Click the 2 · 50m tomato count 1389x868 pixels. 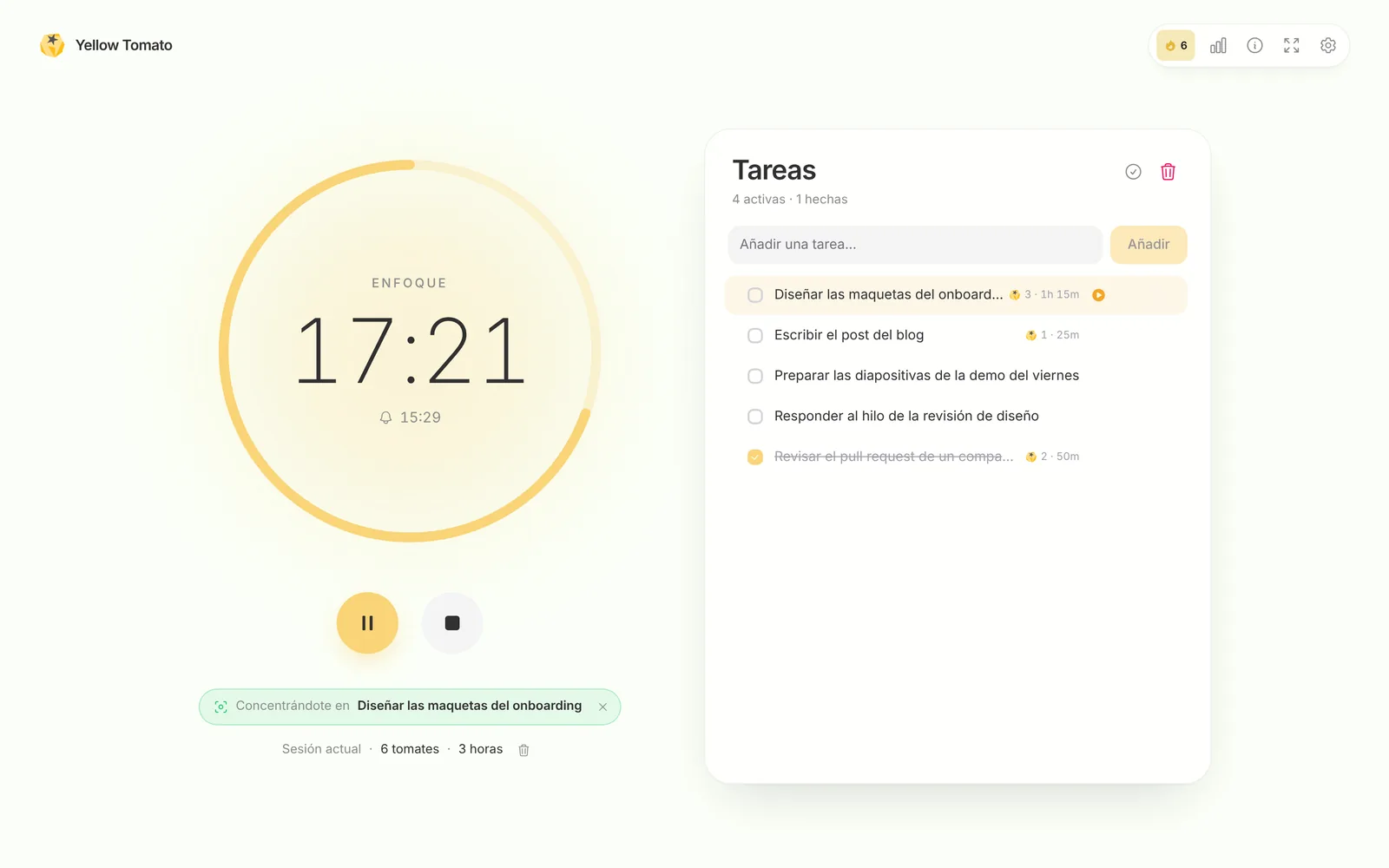coord(1052,457)
